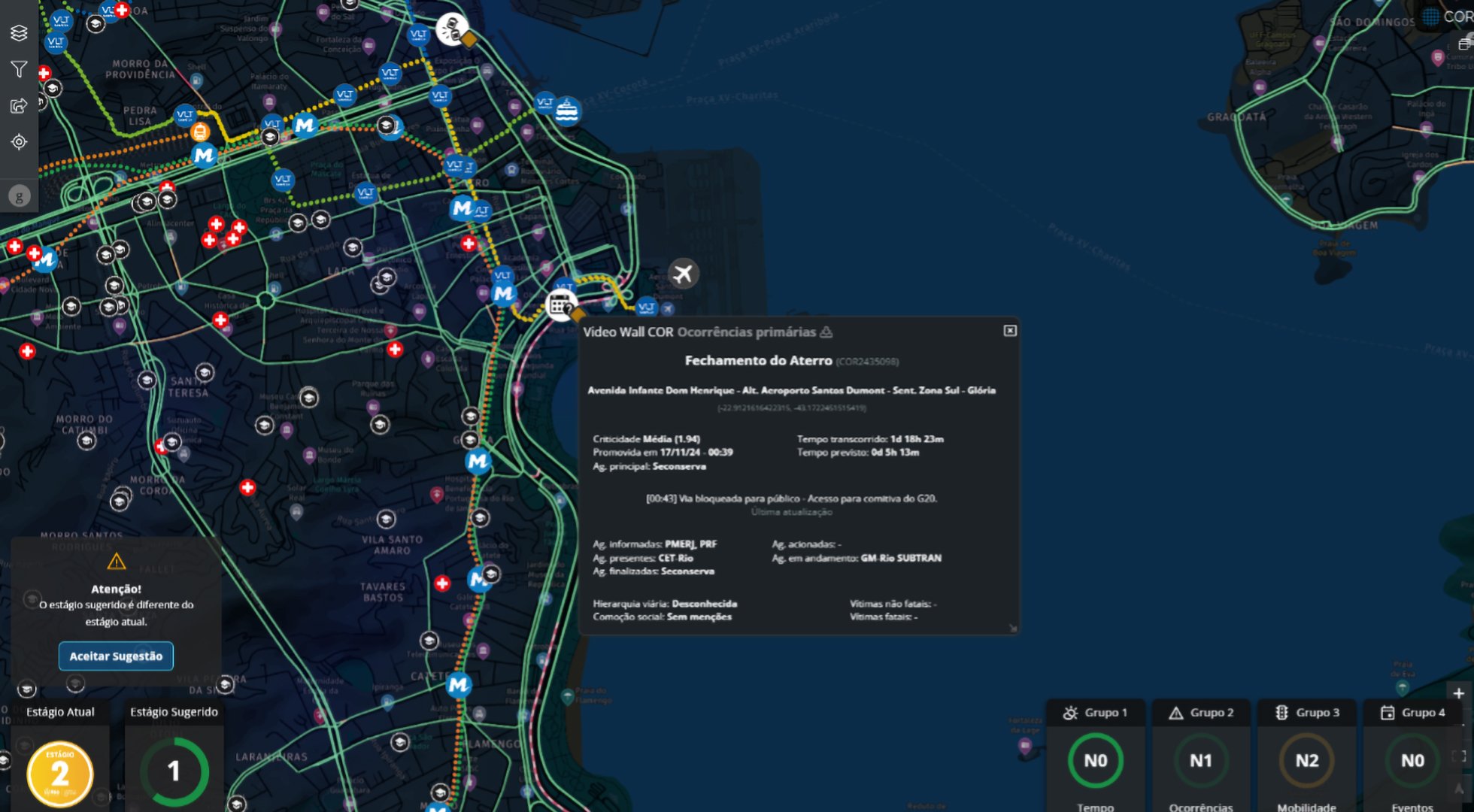
Task: Select the Grupo 4 Eventos N0 indicator
Action: pos(1412,761)
